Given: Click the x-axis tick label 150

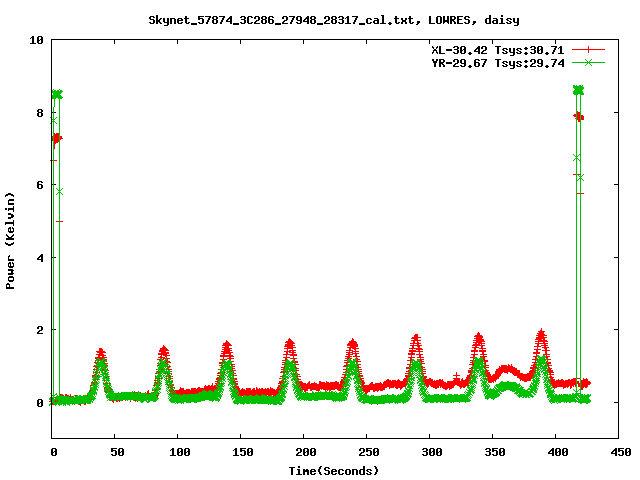Looking at the screenshot, I should pos(243,452).
